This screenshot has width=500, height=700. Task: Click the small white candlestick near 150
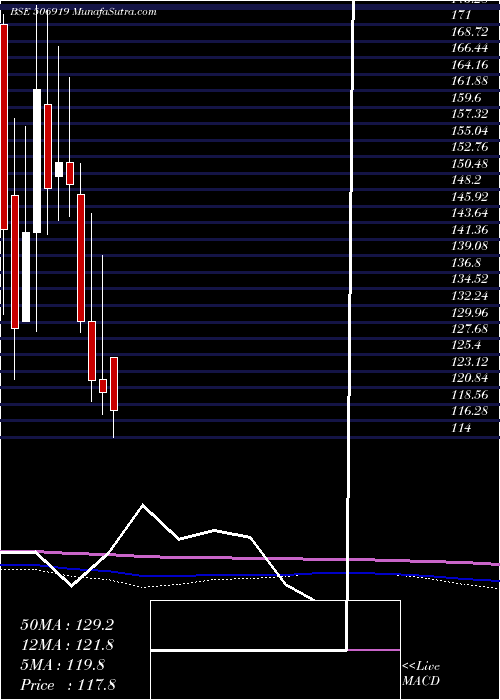coord(59,169)
